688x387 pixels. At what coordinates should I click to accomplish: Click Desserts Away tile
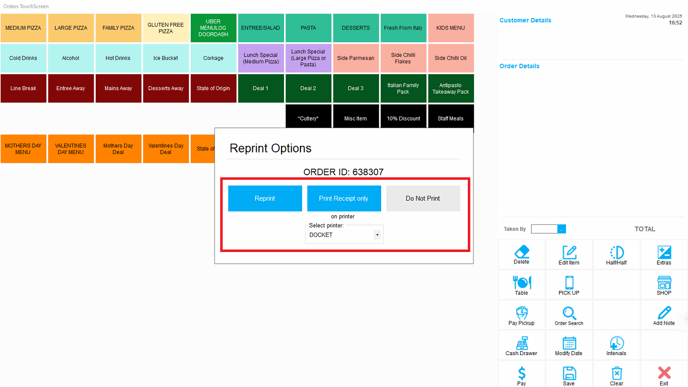165,88
